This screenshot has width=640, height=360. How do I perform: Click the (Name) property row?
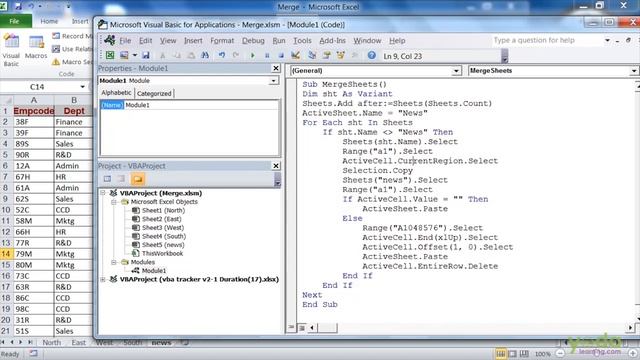[189, 105]
